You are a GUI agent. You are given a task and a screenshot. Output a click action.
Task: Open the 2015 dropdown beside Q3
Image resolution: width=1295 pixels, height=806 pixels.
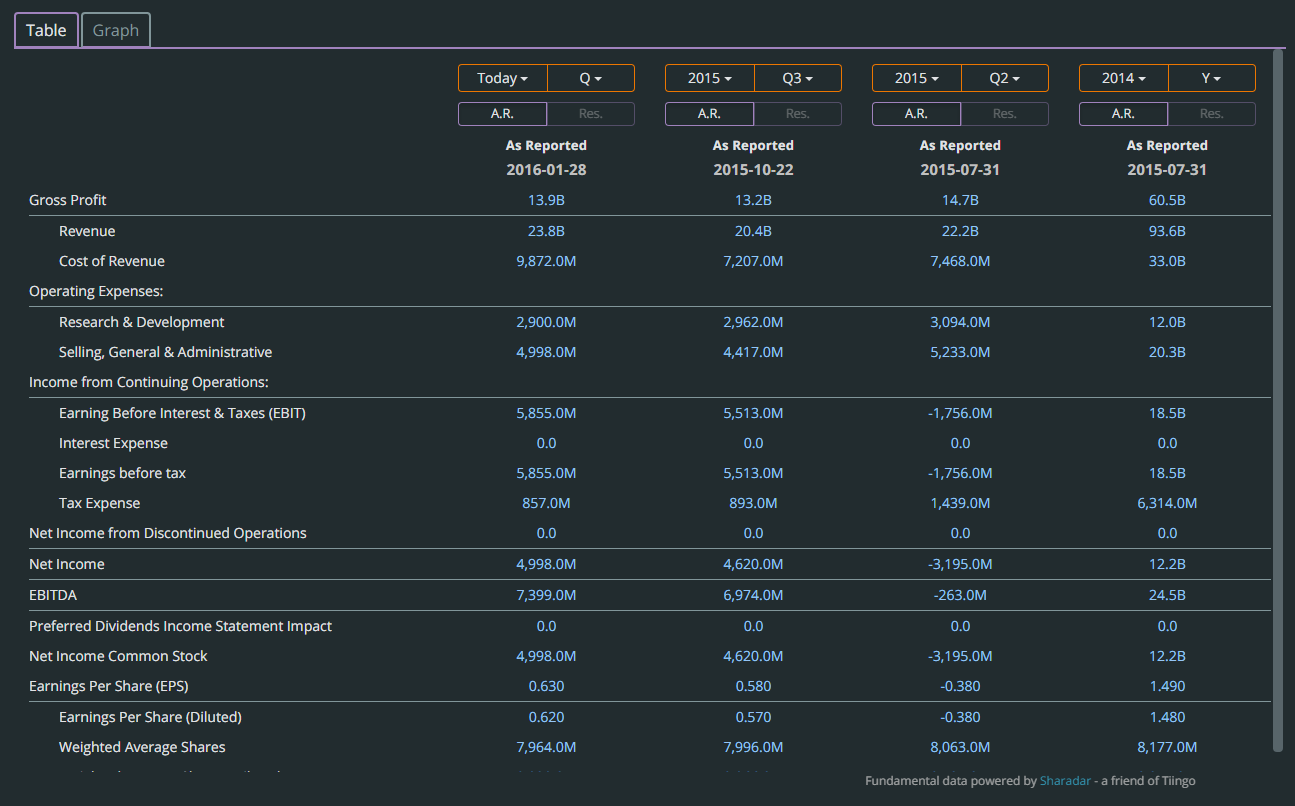pos(709,78)
